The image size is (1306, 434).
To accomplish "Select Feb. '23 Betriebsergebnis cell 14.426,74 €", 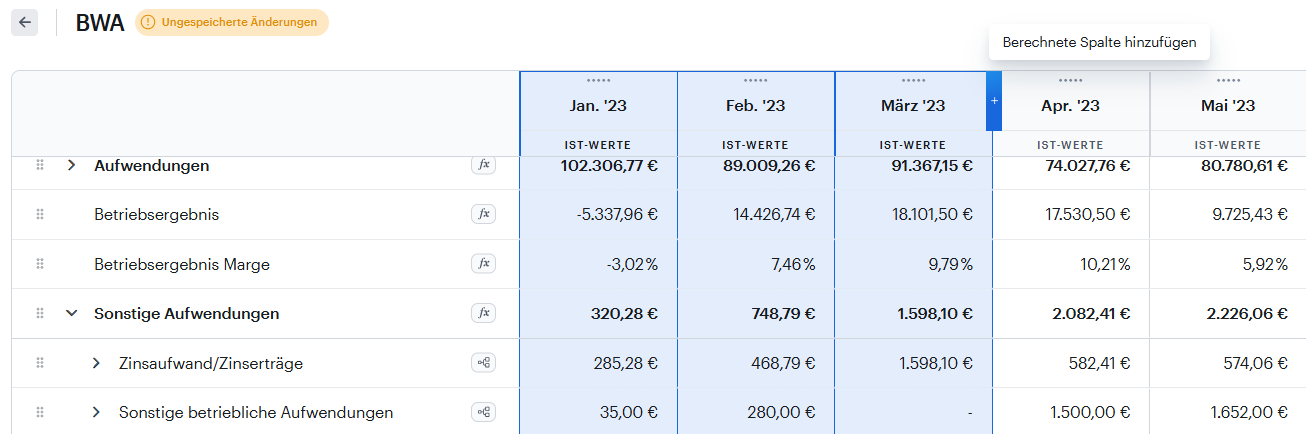I will point(768,214).
